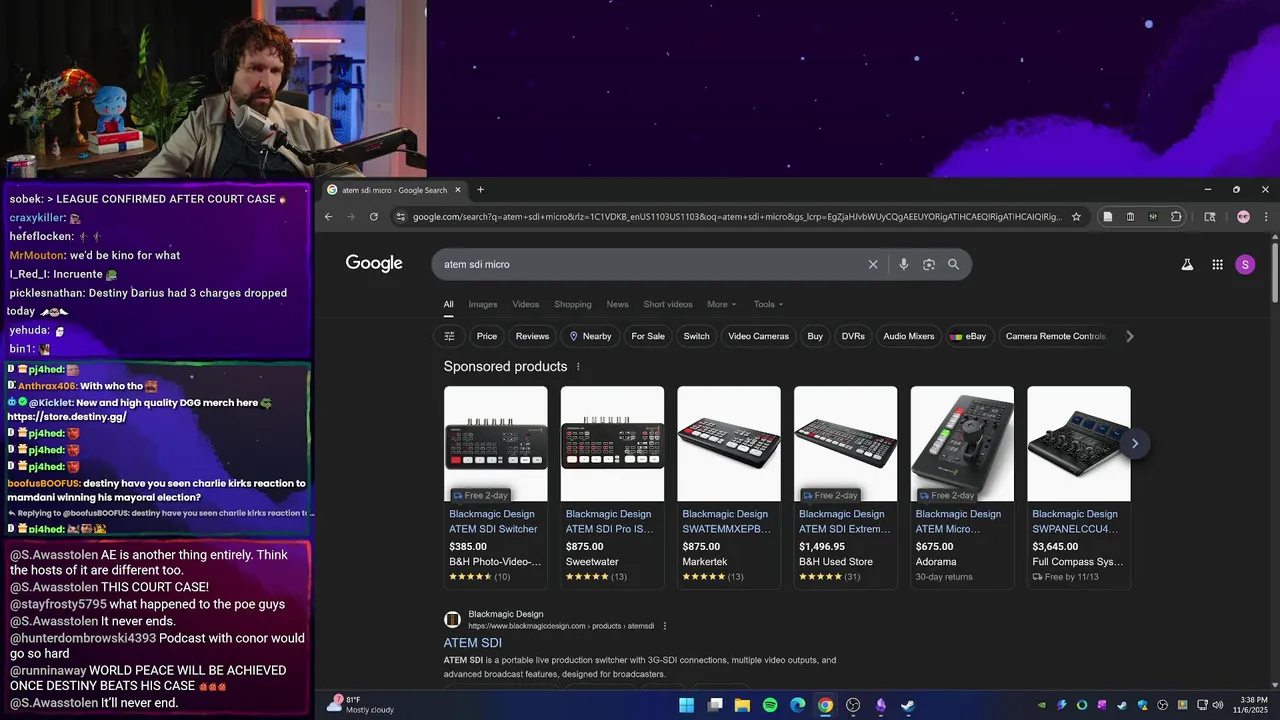Open the Google logo homepage link

coord(374,263)
